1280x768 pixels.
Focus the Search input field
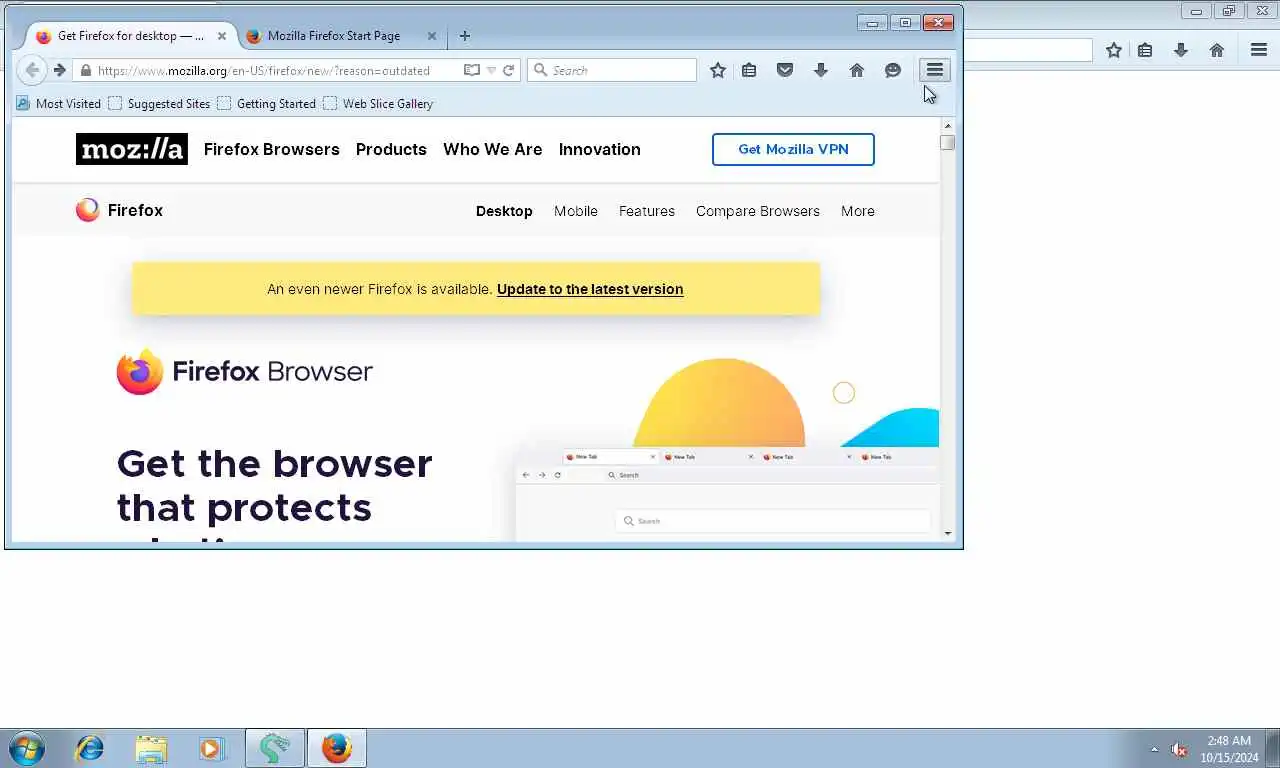pos(612,70)
